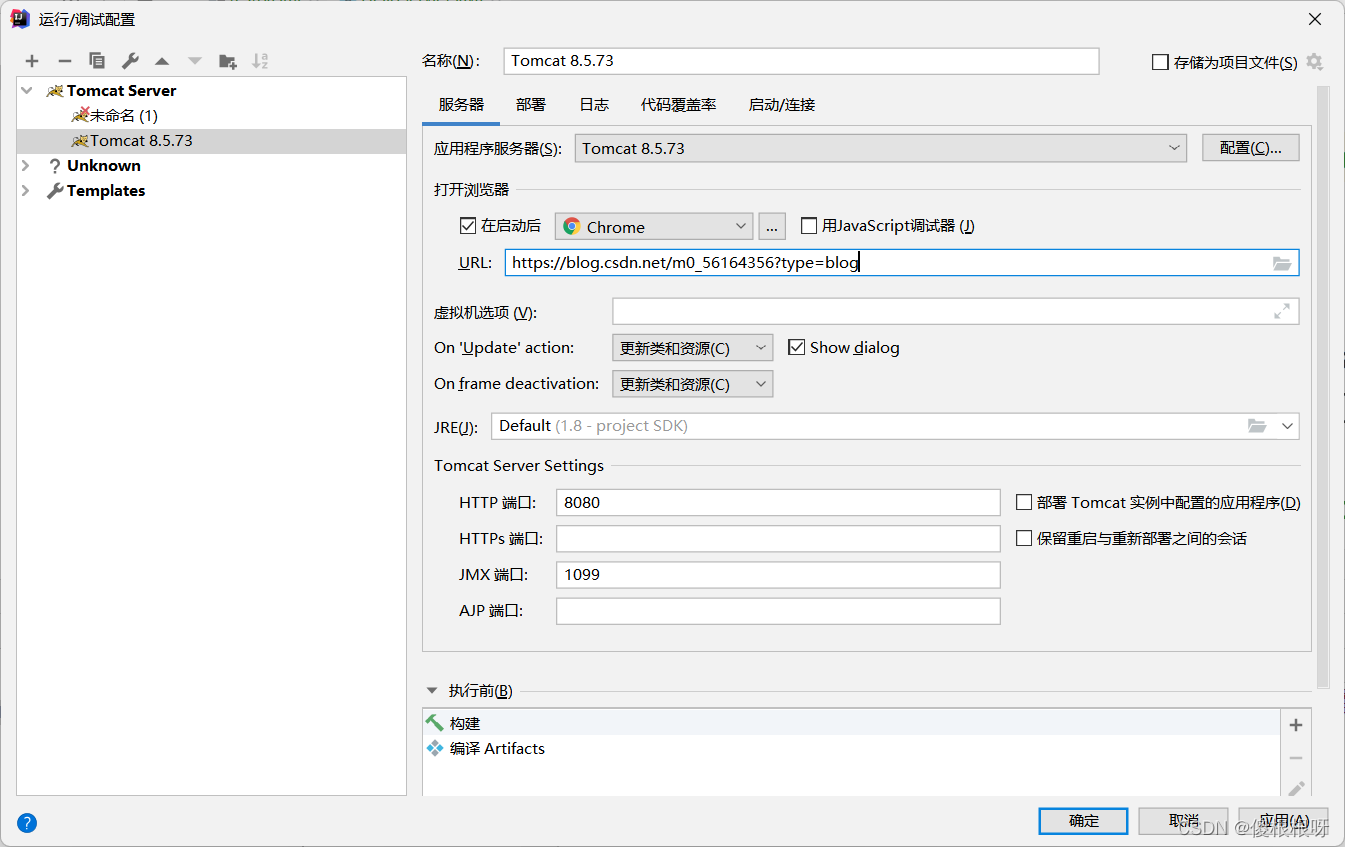Browse folder icon in URL field
This screenshot has width=1345, height=847.
coord(1282,263)
